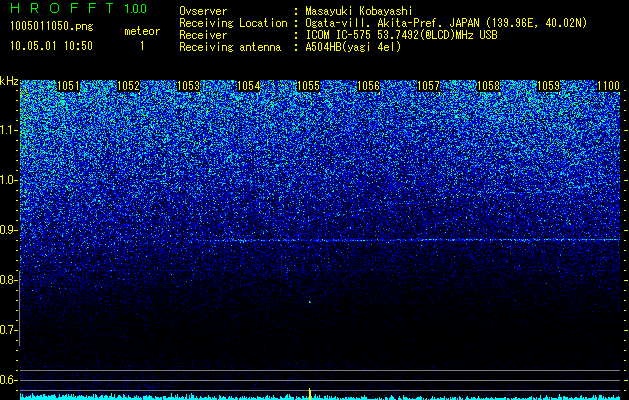Click the Ogata-vill. Akita-Pref. JAPAN location text

click(x=446, y=23)
